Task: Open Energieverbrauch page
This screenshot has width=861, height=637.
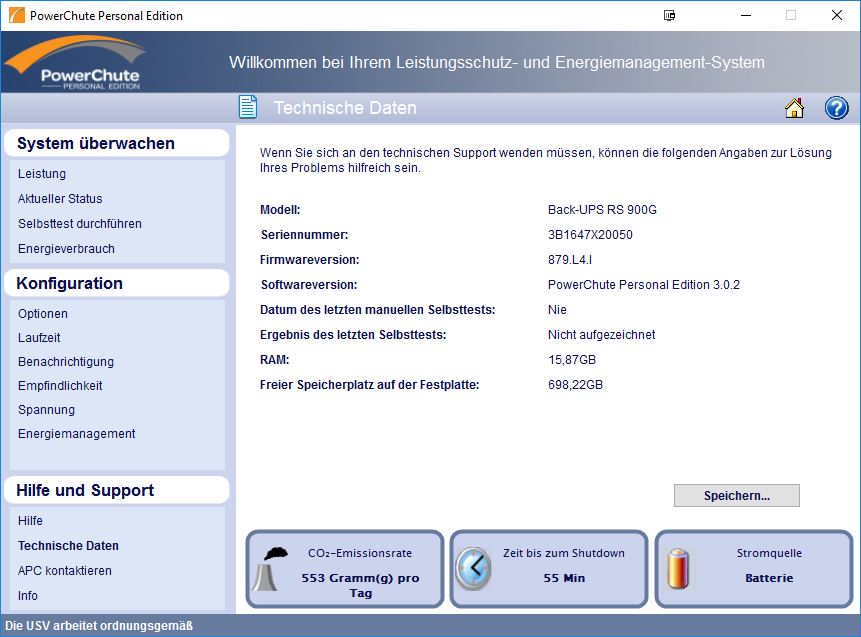Action: pyautogui.click(x=66, y=249)
